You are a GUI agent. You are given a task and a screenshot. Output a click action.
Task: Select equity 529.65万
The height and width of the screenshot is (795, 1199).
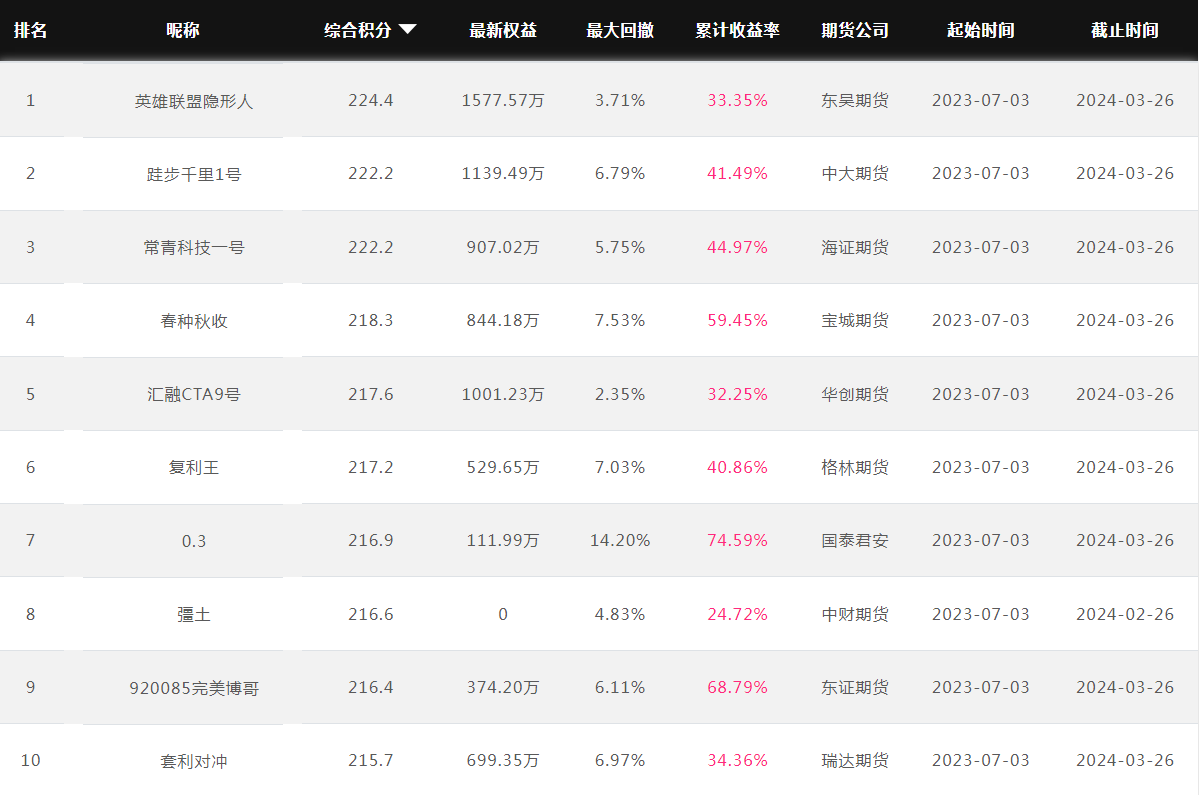tap(502, 467)
